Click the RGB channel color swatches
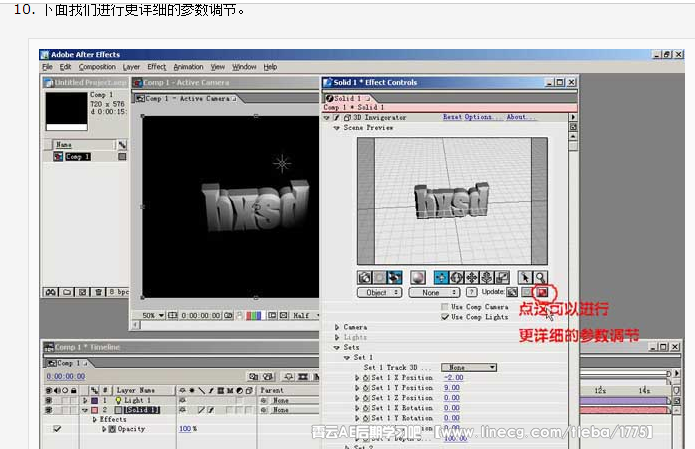 click(x=254, y=316)
